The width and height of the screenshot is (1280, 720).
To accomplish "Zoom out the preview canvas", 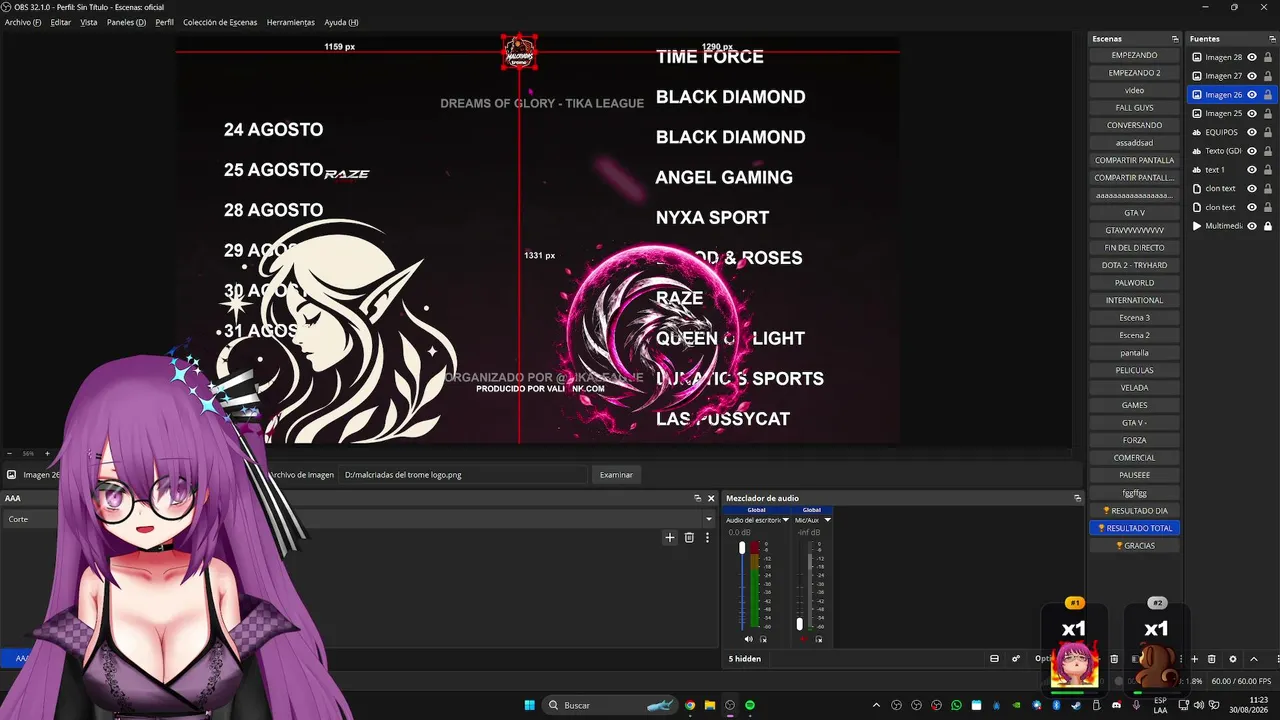I will click(9, 453).
